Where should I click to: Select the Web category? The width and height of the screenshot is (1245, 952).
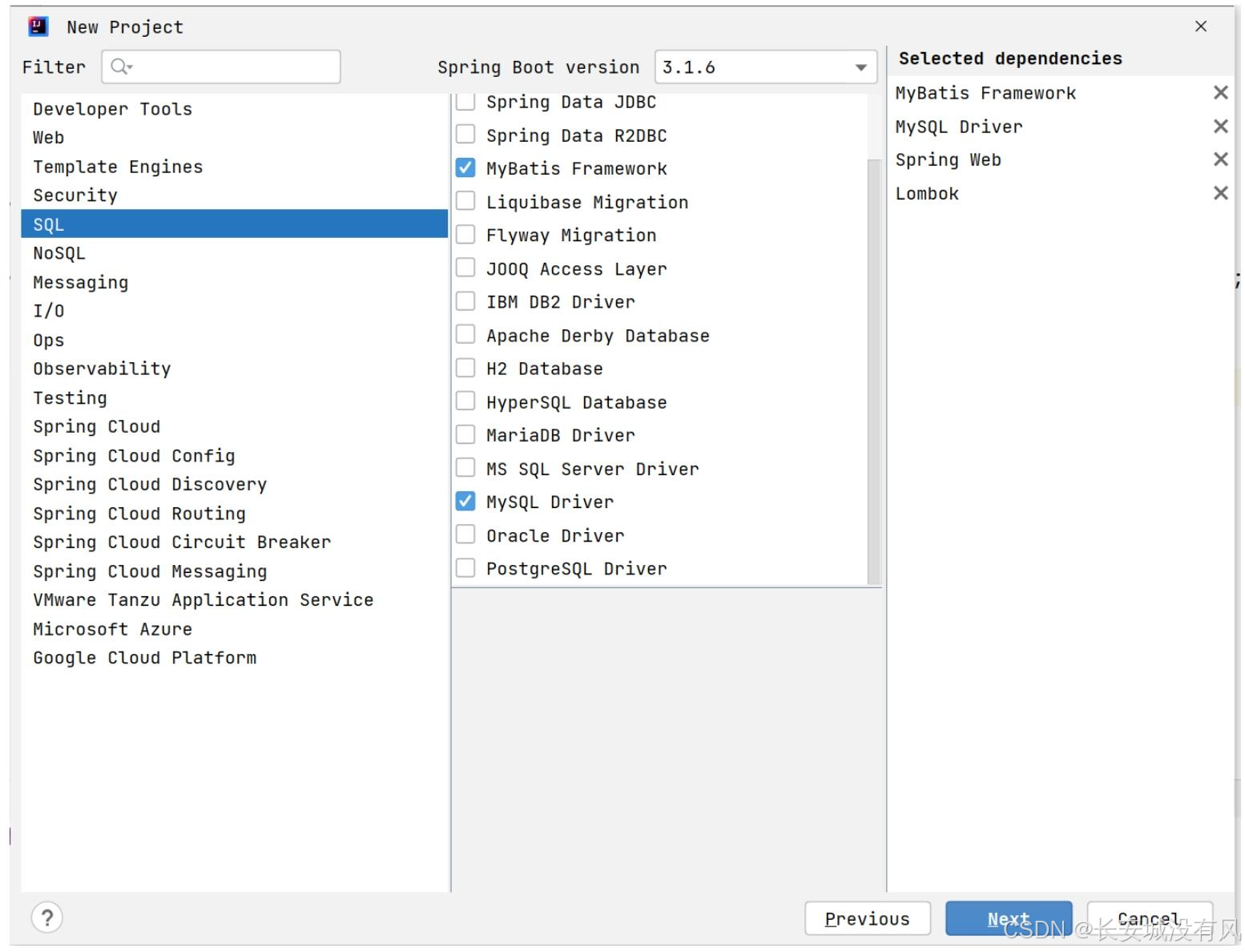point(234,138)
